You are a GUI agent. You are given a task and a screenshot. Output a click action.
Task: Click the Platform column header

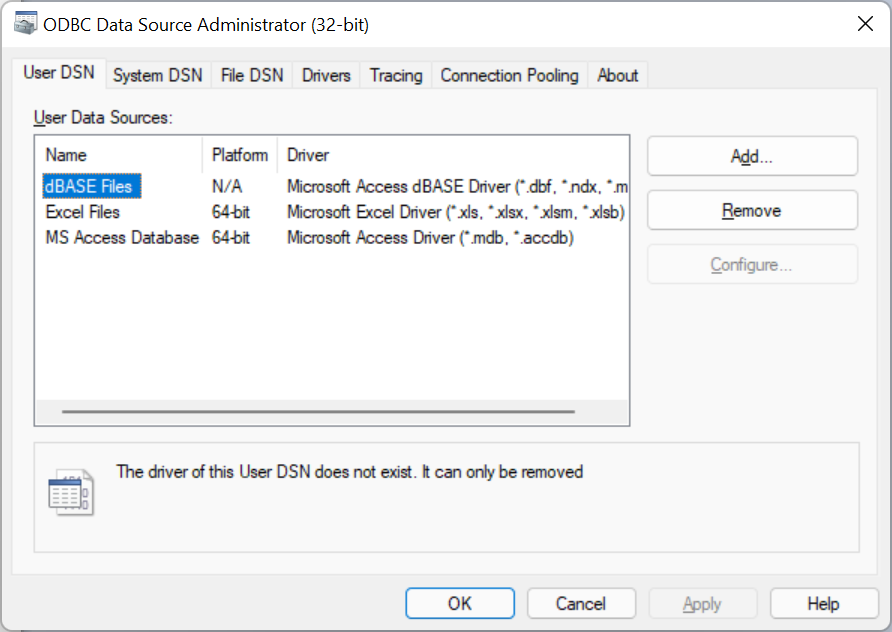tap(239, 155)
